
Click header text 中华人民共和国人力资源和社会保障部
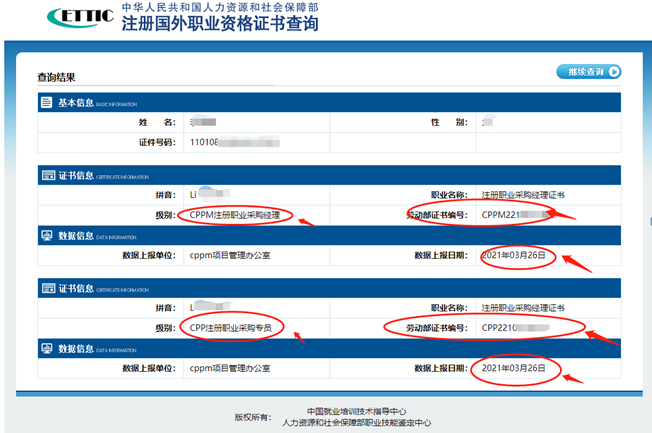tap(220, 7)
